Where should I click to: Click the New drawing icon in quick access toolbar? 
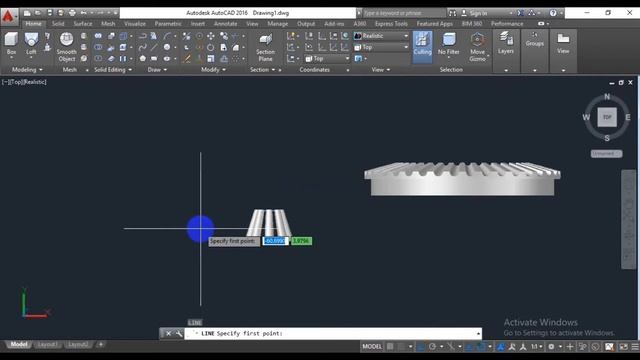point(27,13)
